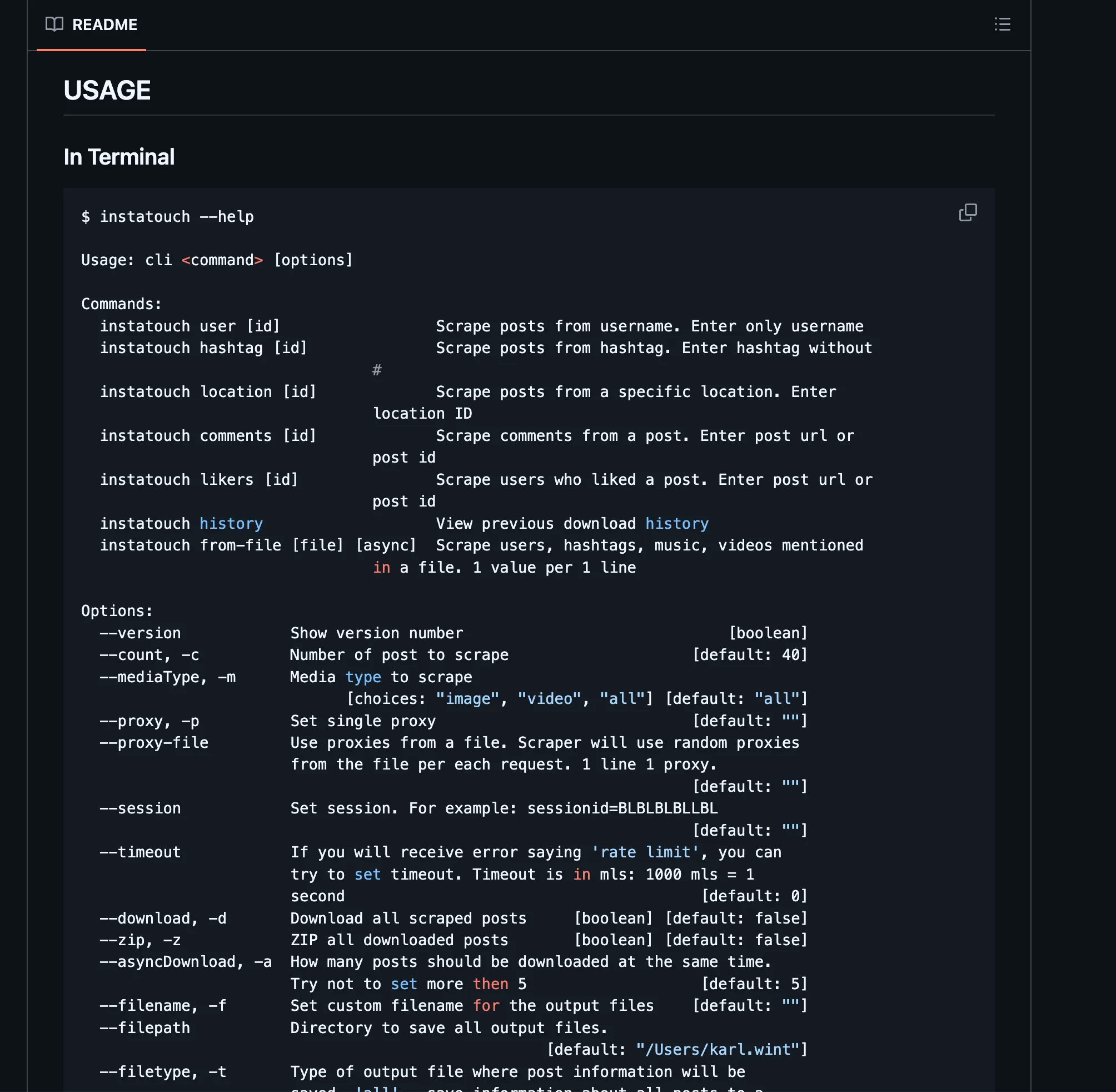The height and width of the screenshot is (1092, 1116).
Task: Click 'instatouch history' command
Action: coord(181,524)
